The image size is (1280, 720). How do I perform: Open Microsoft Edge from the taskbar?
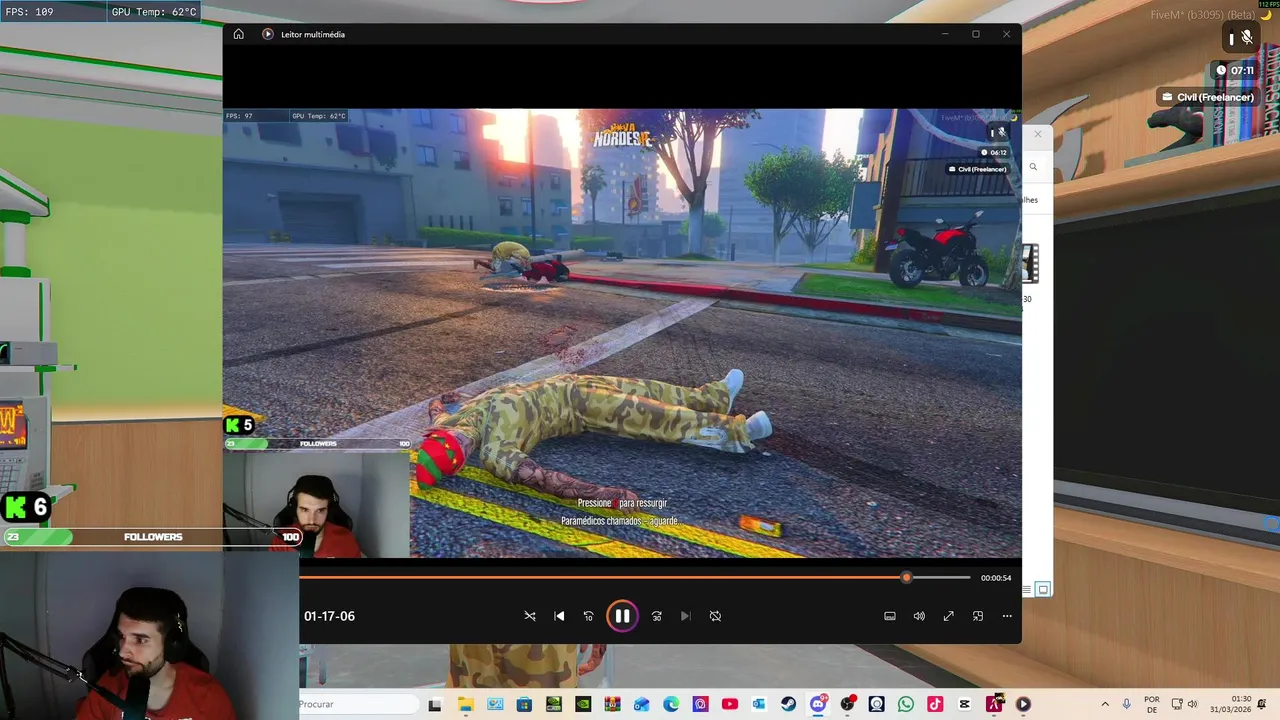pyautogui.click(x=671, y=704)
